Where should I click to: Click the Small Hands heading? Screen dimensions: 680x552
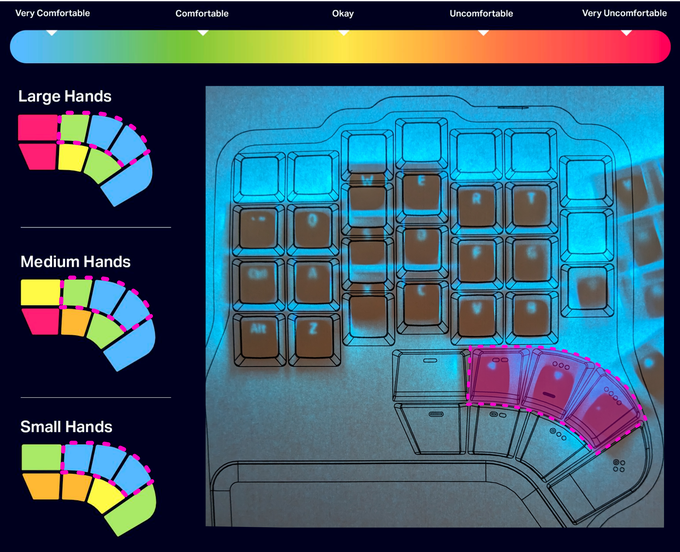66,427
